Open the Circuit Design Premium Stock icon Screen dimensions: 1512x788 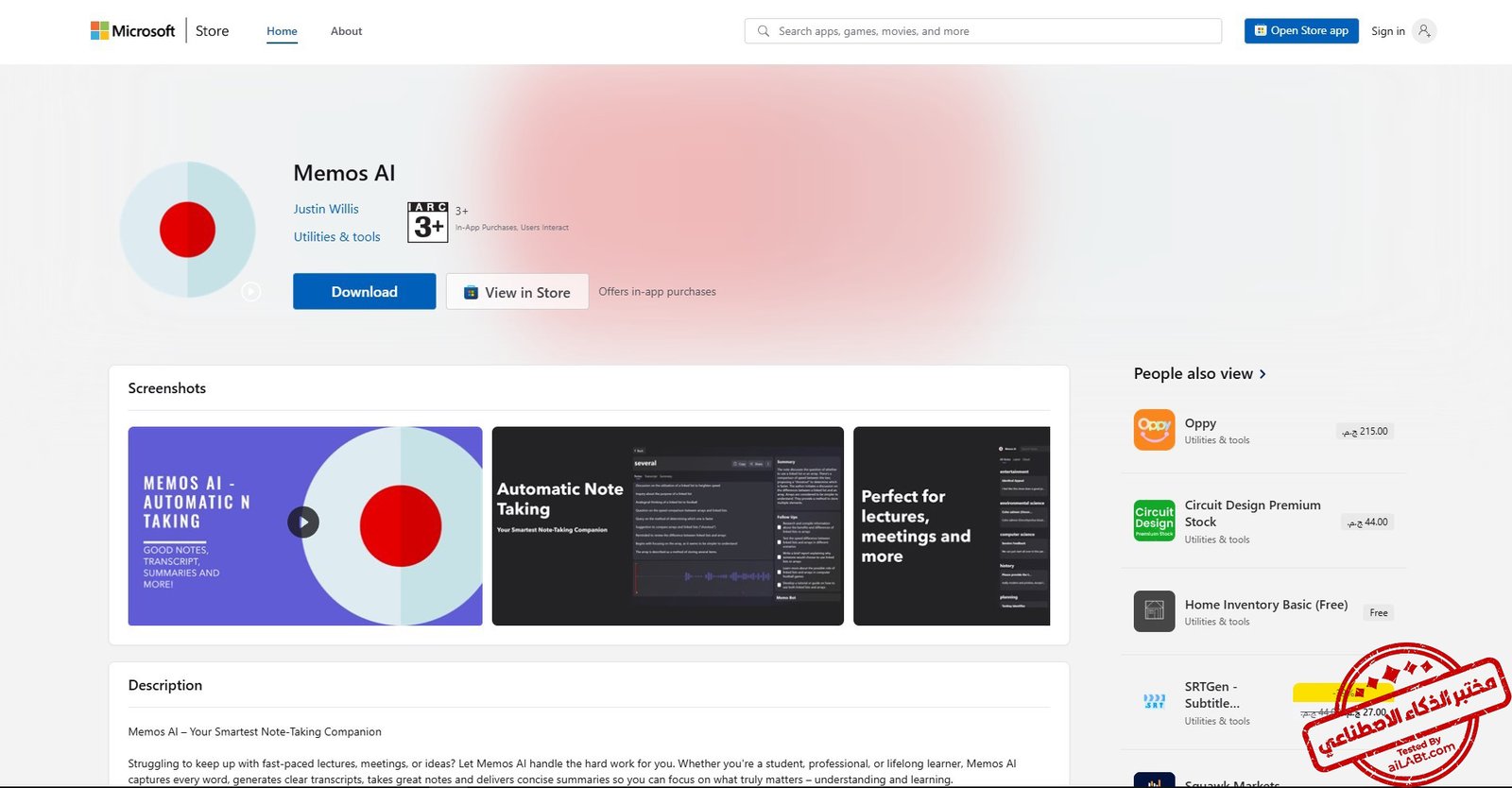pos(1154,521)
